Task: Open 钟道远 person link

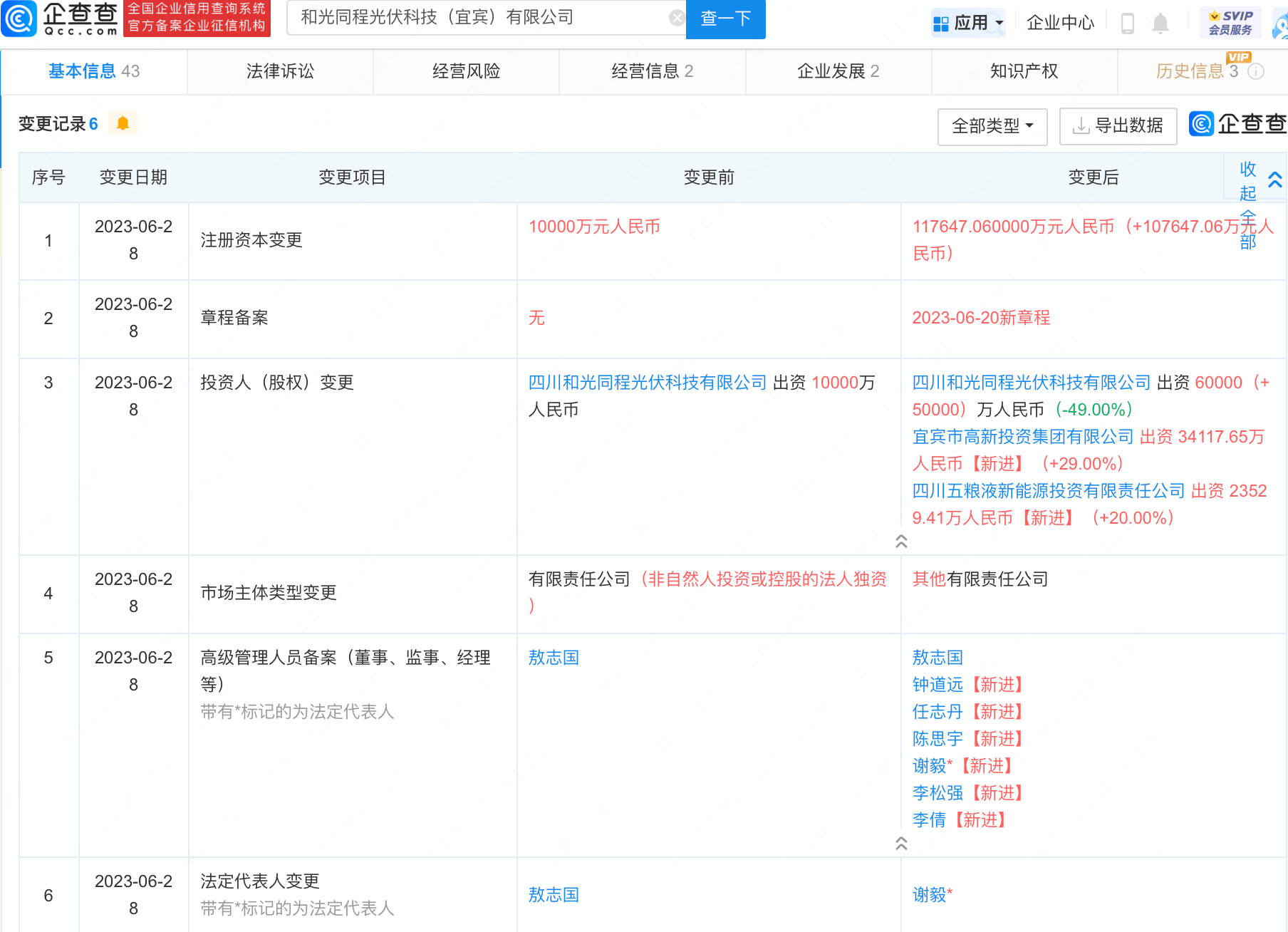Action: pos(938,685)
